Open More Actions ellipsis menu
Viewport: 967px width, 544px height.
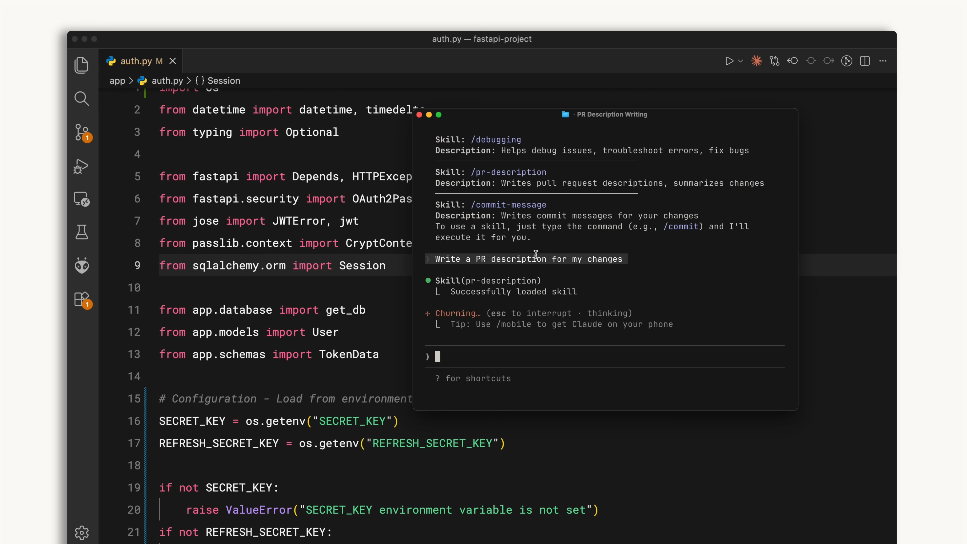883,61
